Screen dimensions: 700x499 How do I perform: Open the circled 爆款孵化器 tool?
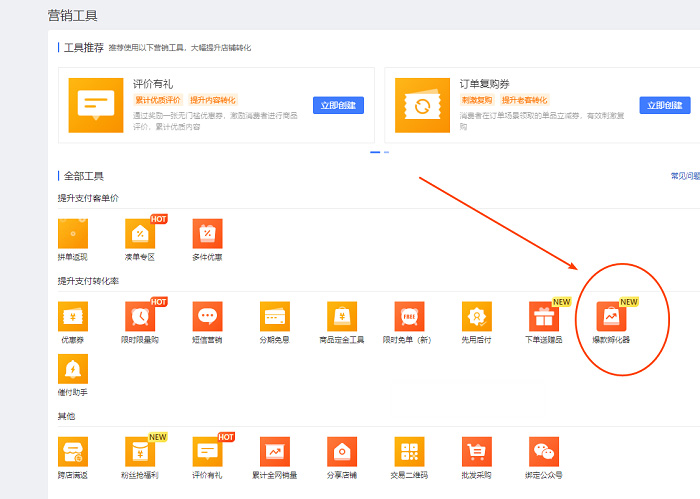pos(611,316)
